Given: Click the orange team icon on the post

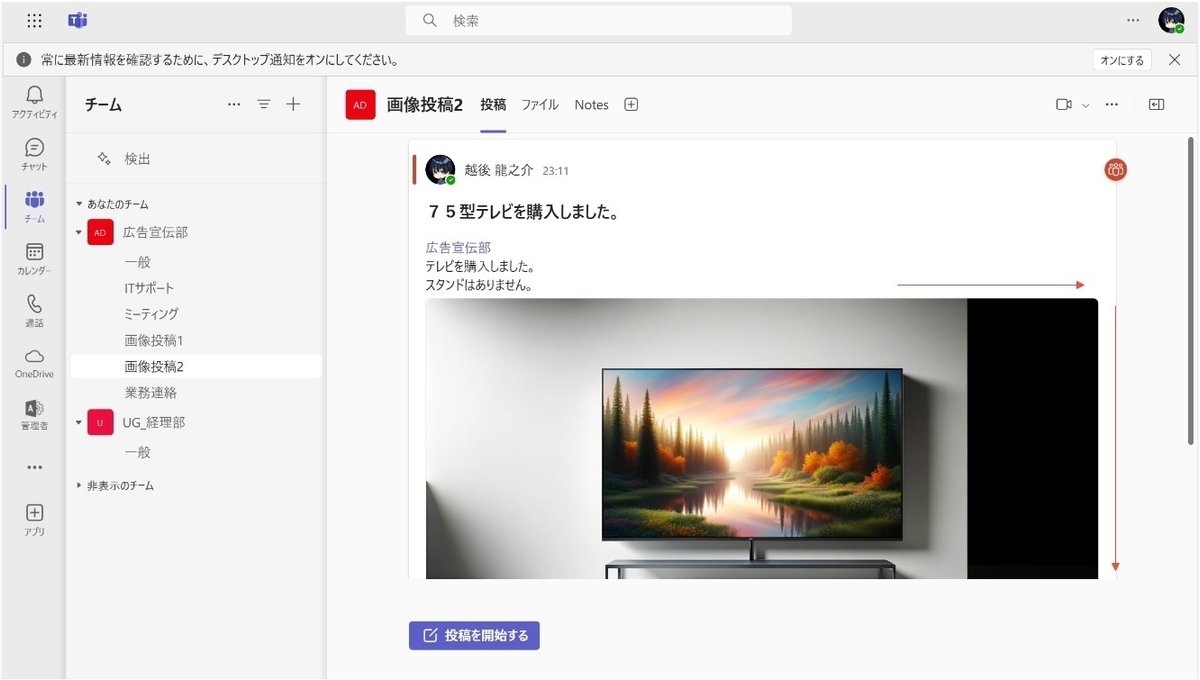Looking at the screenshot, I should pyautogui.click(x=1116, y=169).
